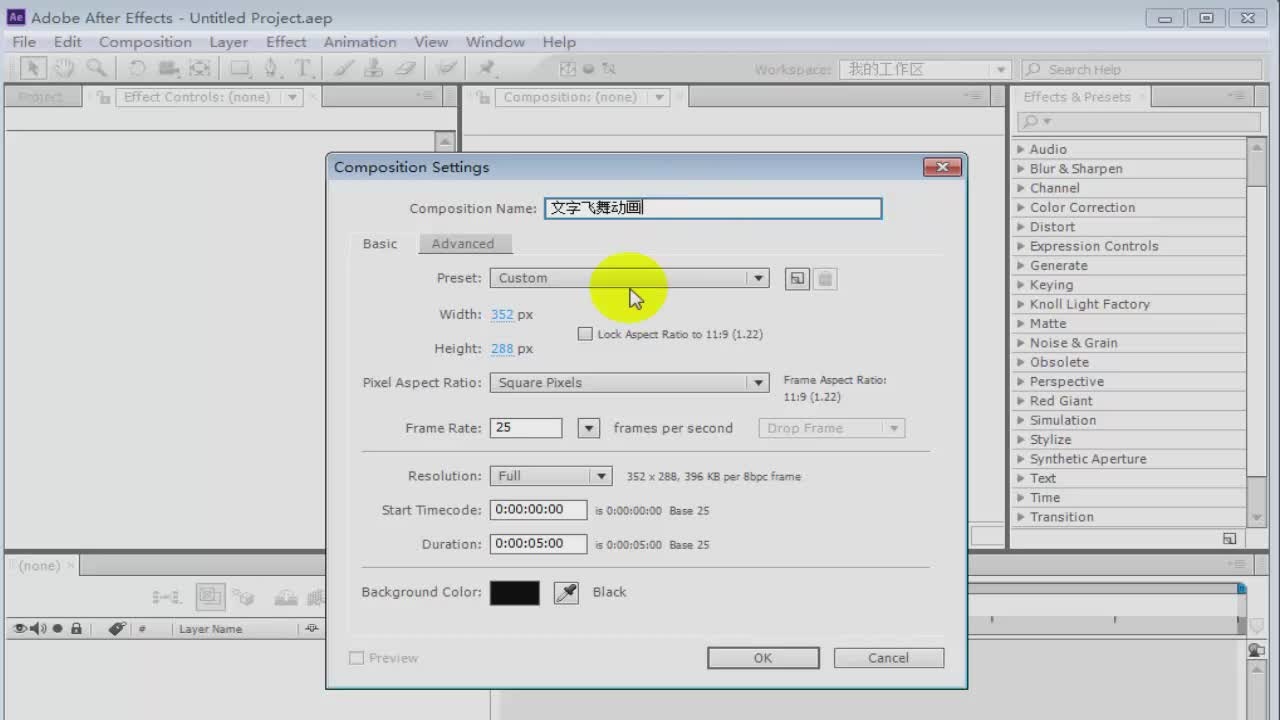Click the label tag column icon in timeline

click(x=117, y=629)
